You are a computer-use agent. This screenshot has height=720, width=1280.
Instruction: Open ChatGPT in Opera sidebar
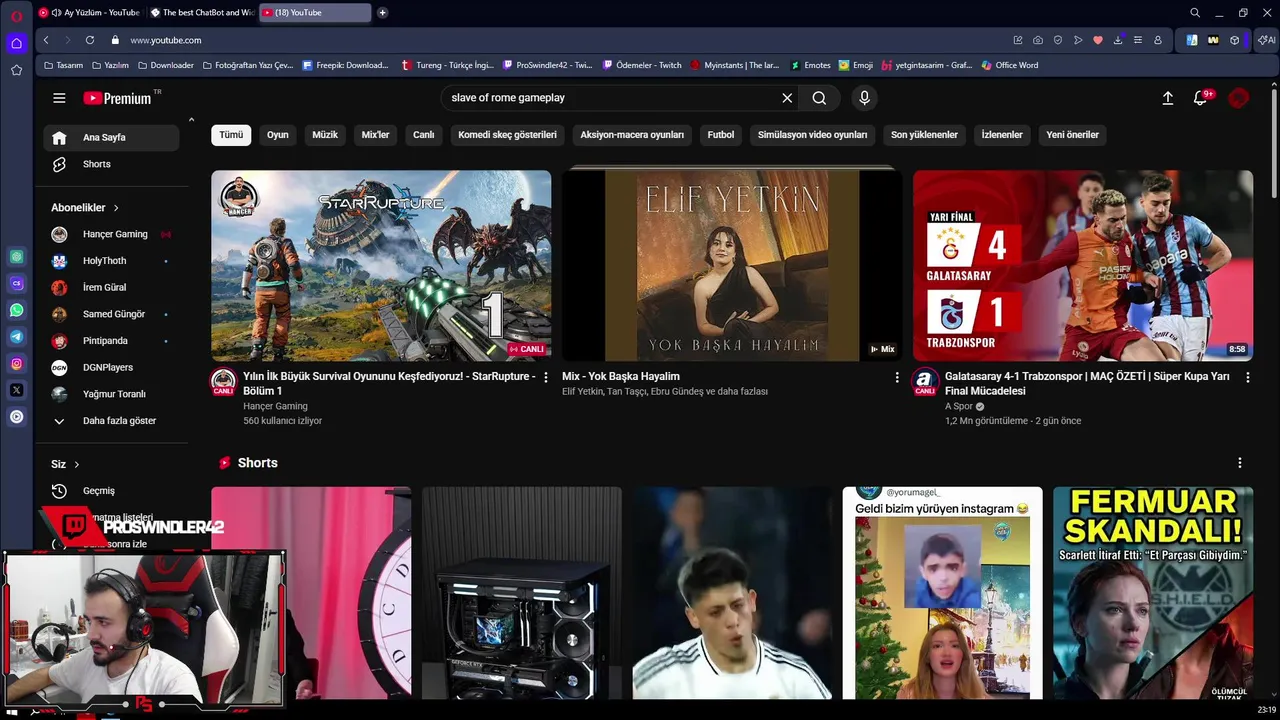pos(16,257)
